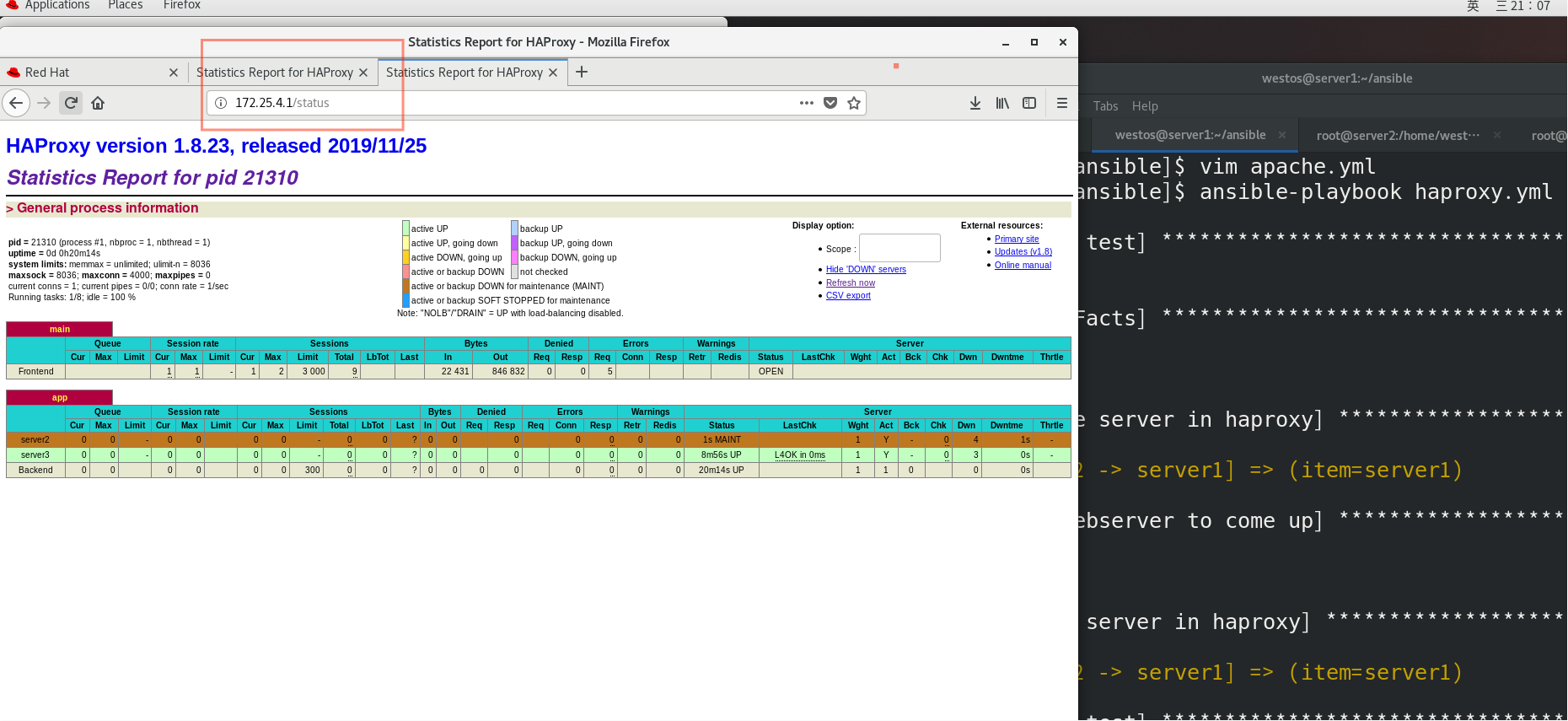
Task: Click the active or backup DOWN legend swatch
Action: [405, 272]
